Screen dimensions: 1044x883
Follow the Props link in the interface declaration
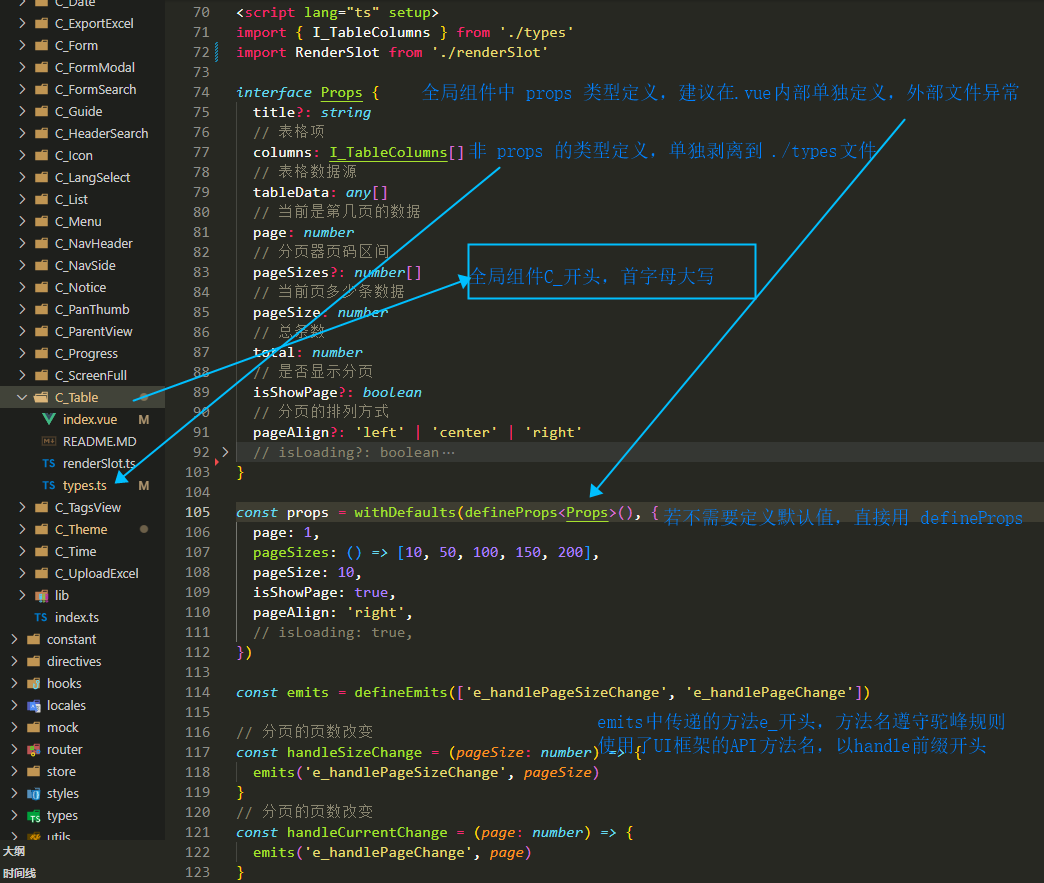(x=342, y=93)
